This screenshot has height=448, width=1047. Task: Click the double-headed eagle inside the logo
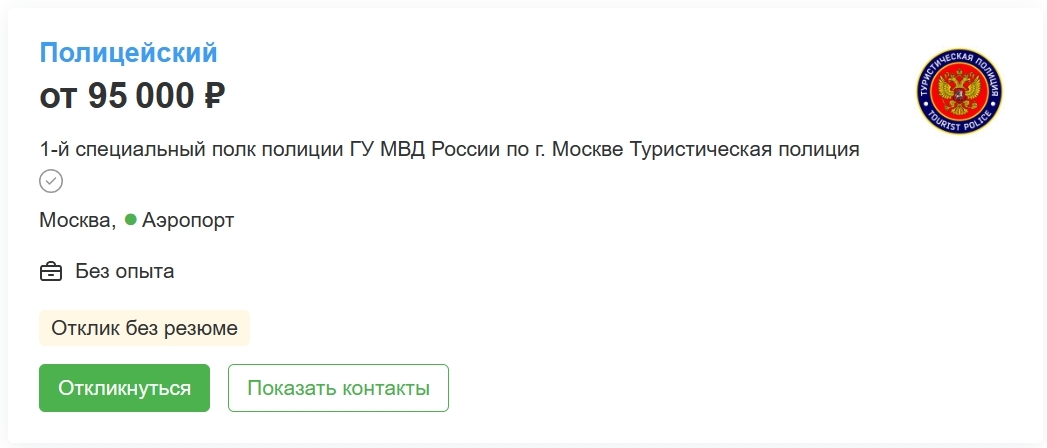pyautogui.click(x=959, y=94)
